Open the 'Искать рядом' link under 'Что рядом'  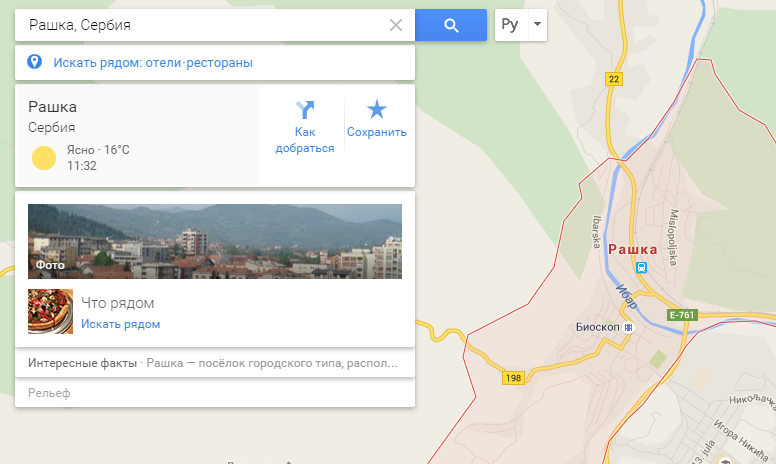120,324
